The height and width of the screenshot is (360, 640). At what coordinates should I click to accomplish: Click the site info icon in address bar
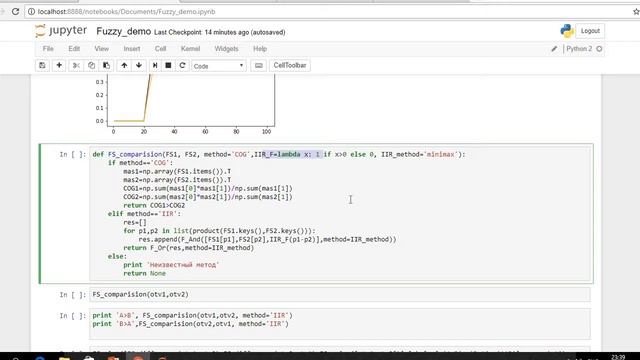31,11
